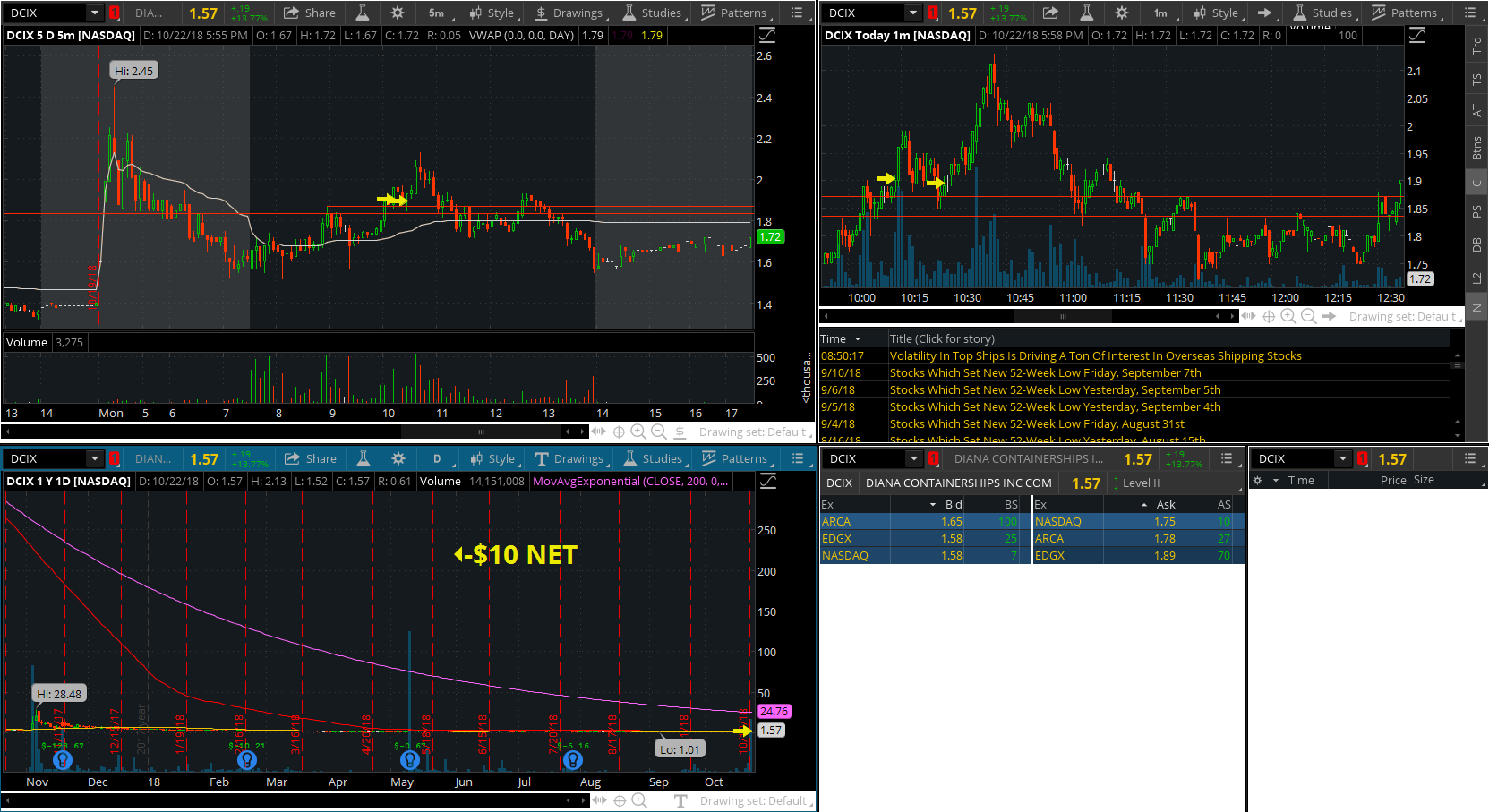Open chart settings gear on the 1m chart
The width and height of the screenshot is (1489, 812).
[1121, 13]
